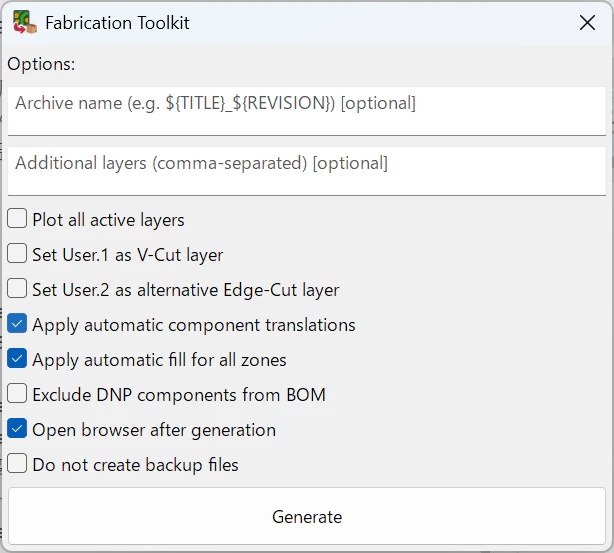The image size is (614, 553).
Task: Click the 'Open browser after generation' label text
Action: coord(154,430)
